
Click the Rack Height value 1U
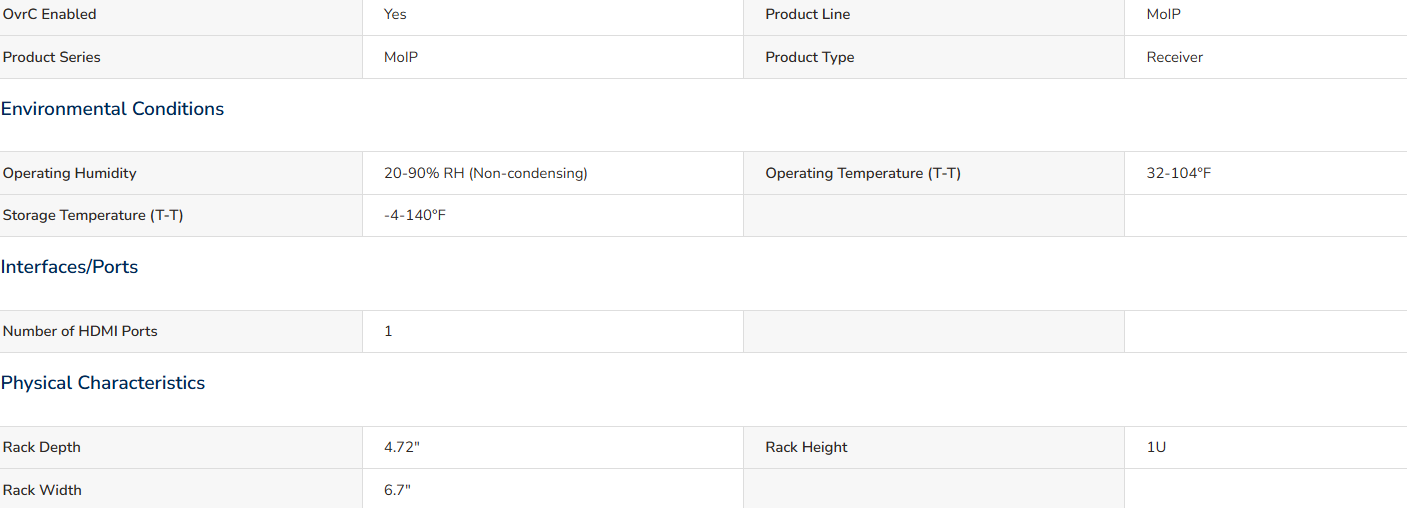[1156, 447]
